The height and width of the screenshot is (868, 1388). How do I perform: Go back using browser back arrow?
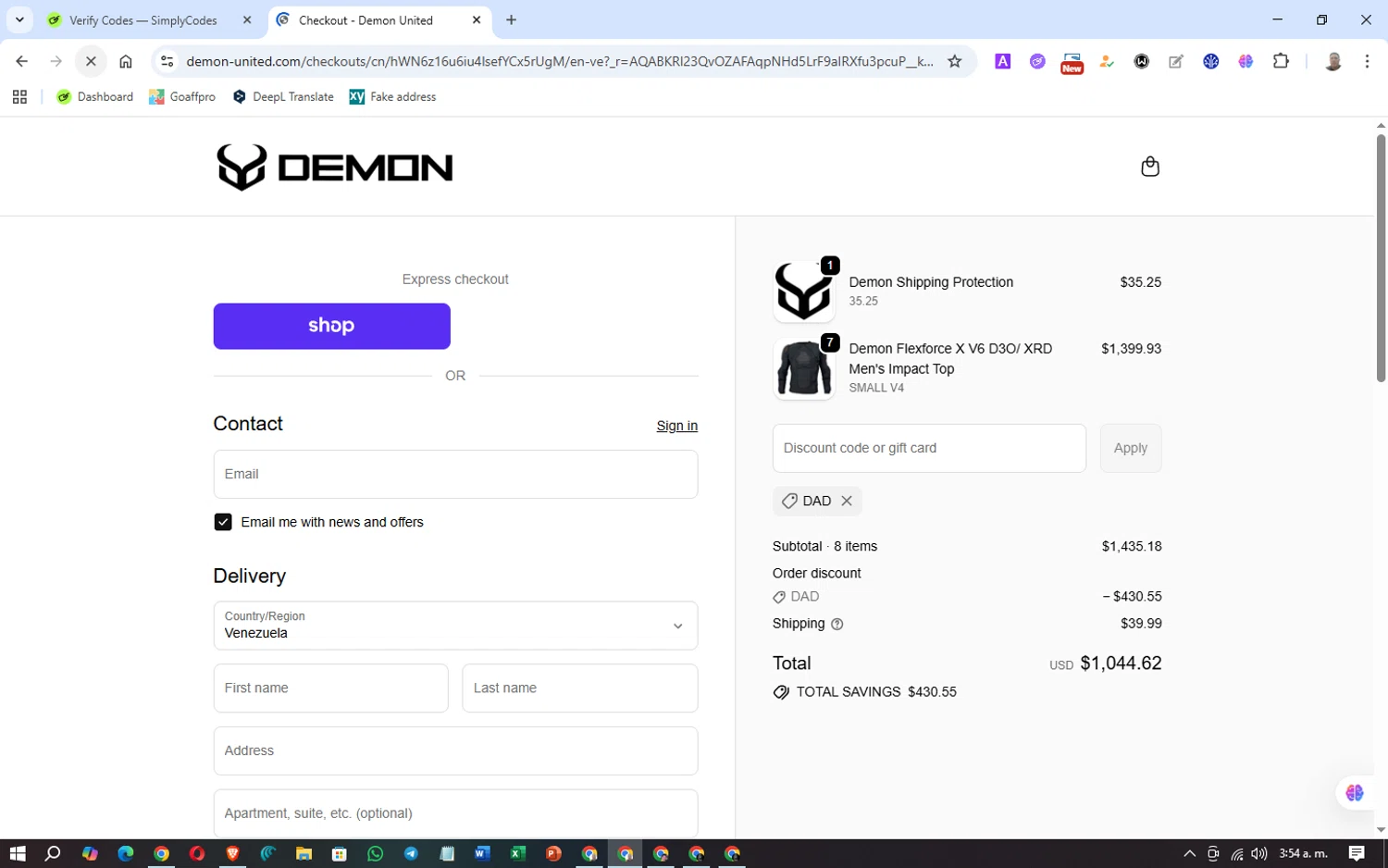pyautogui.click(x=21, y=61)
